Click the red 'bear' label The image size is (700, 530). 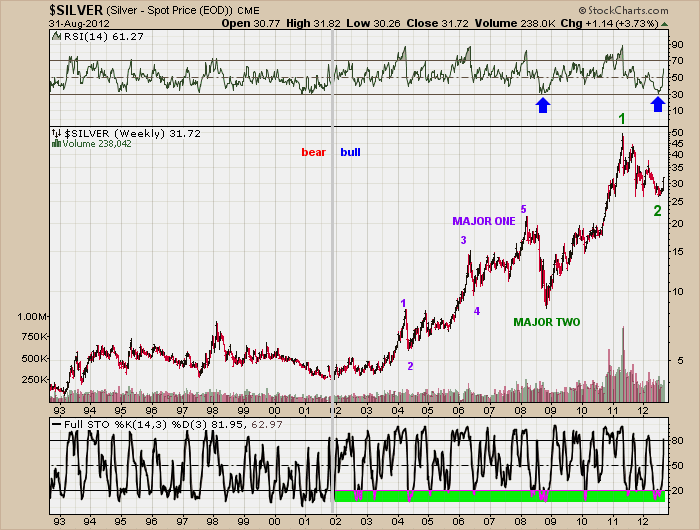pyautogui.click(x=313, y=152)
